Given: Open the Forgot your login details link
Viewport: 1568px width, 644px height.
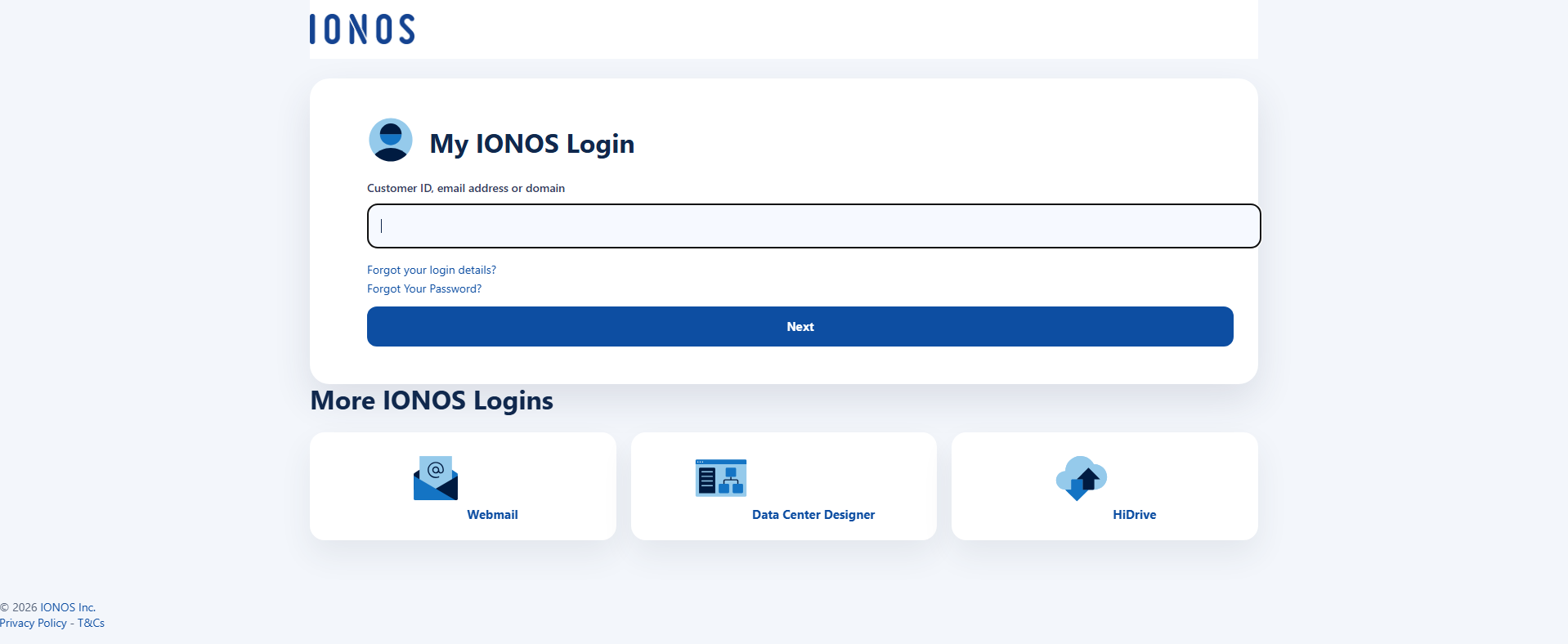Looking at the screenshot, I should [432, 270].
